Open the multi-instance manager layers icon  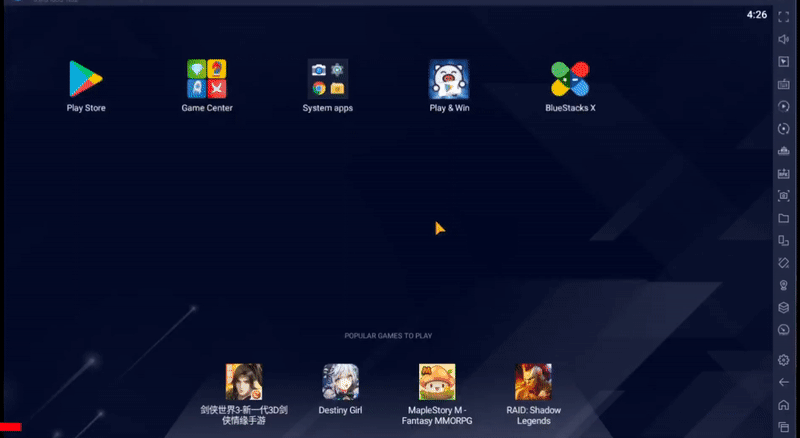click(784, 307)
